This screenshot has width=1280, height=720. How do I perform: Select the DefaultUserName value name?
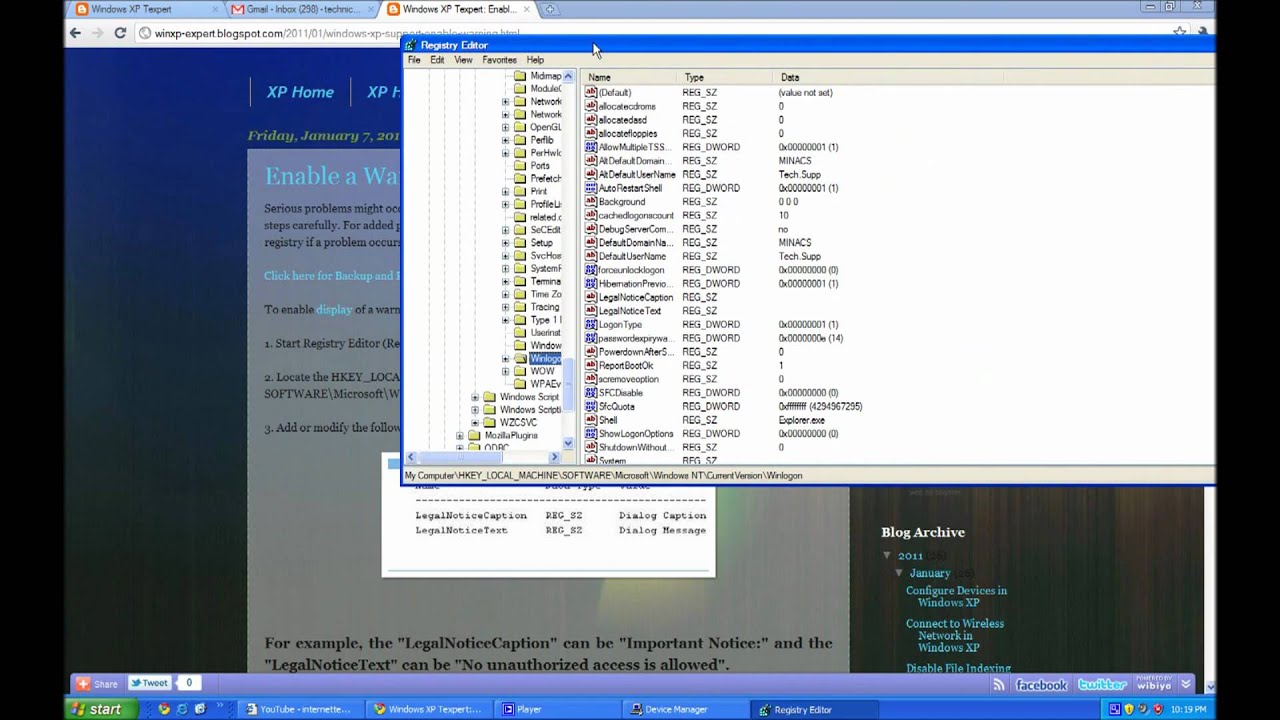point(632,256)
